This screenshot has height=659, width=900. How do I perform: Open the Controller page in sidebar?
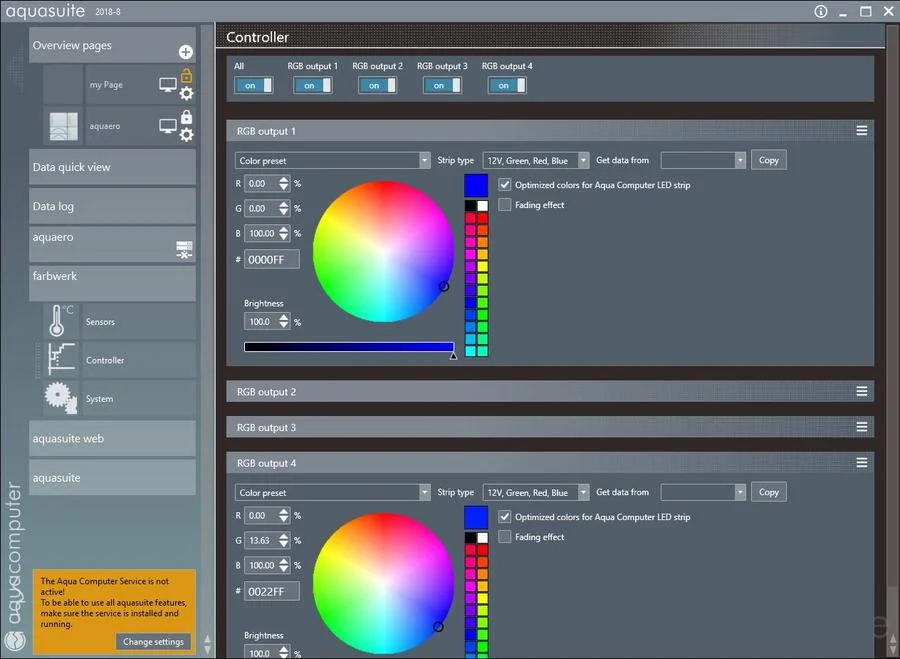104,360
